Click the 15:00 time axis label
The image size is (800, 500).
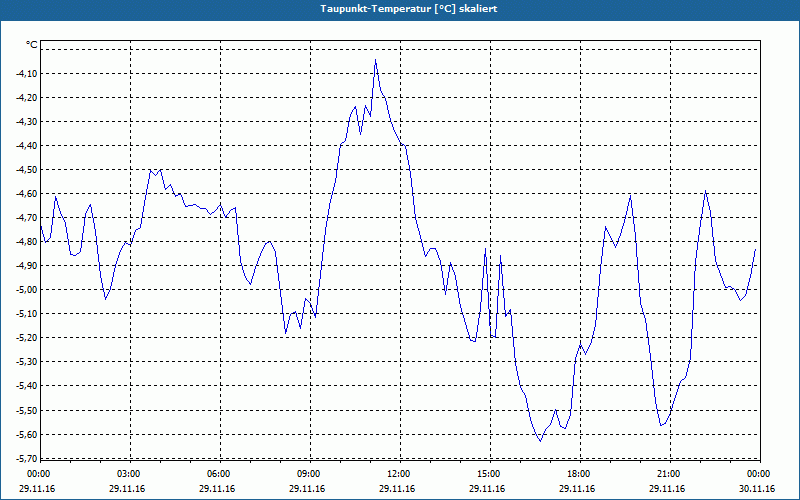(x=490, y=474)
